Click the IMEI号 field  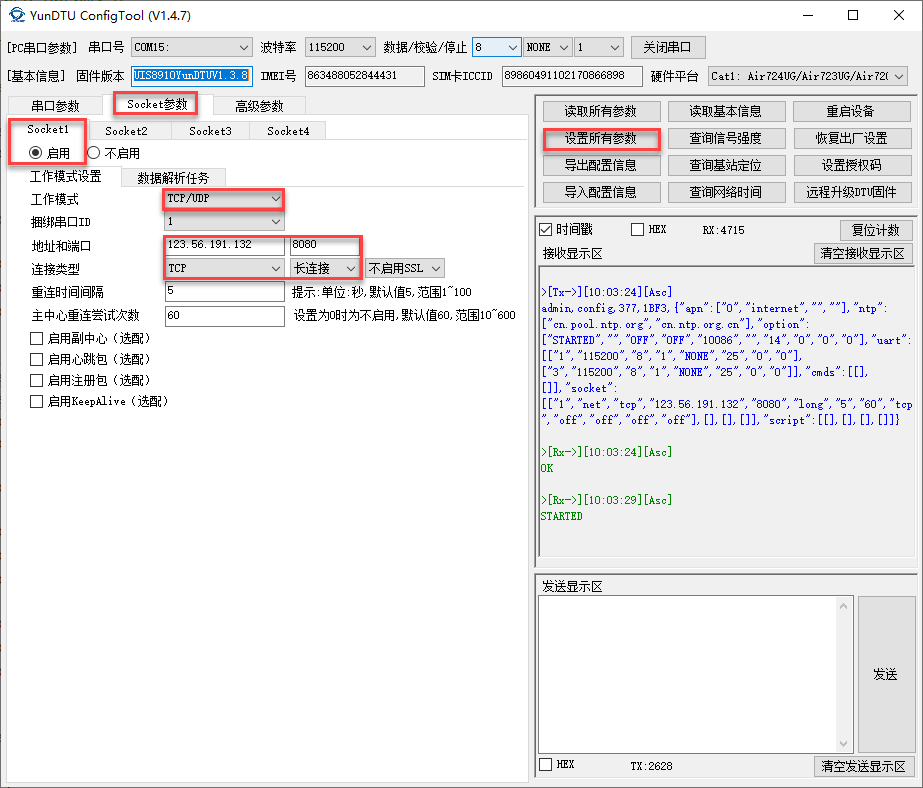pos(364,76)
